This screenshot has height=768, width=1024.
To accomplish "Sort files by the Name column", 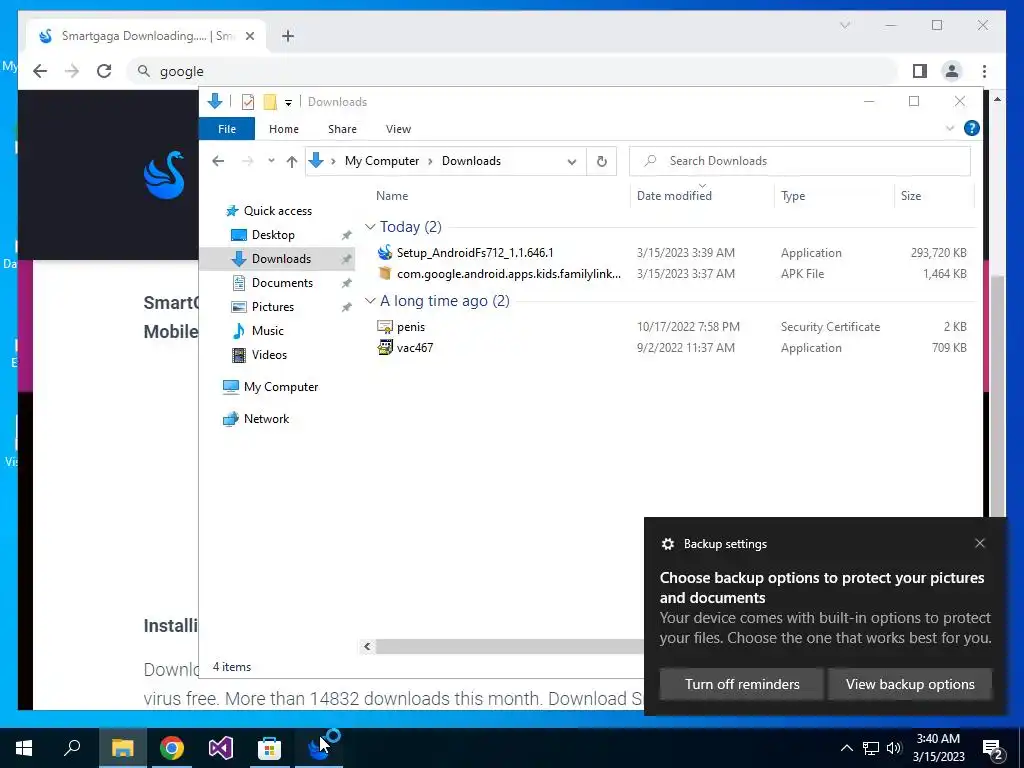I will tap(392, 195).
